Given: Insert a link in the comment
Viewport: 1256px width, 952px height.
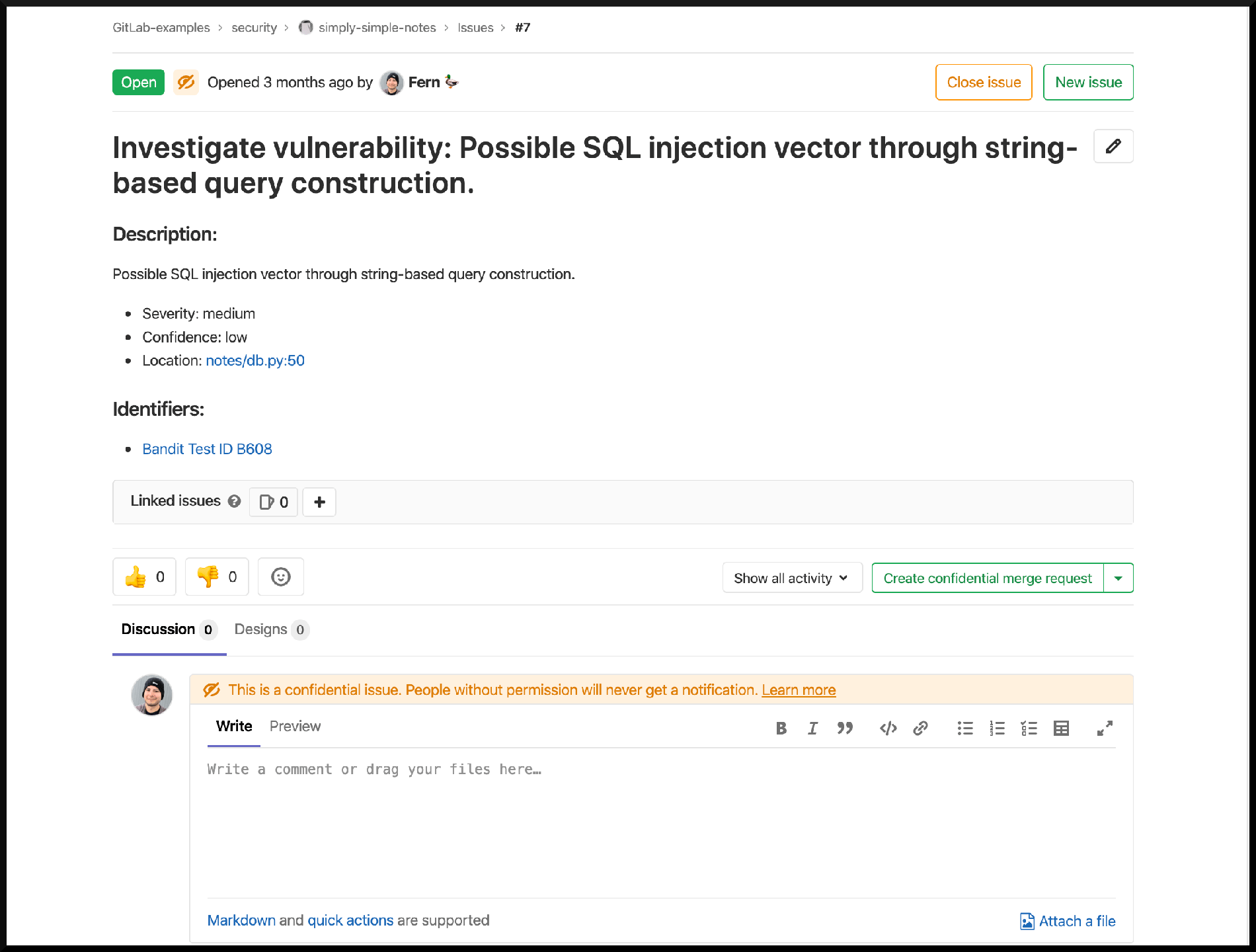Looking at the screenshot, I should pyautogui.click(x=920, y=728).
